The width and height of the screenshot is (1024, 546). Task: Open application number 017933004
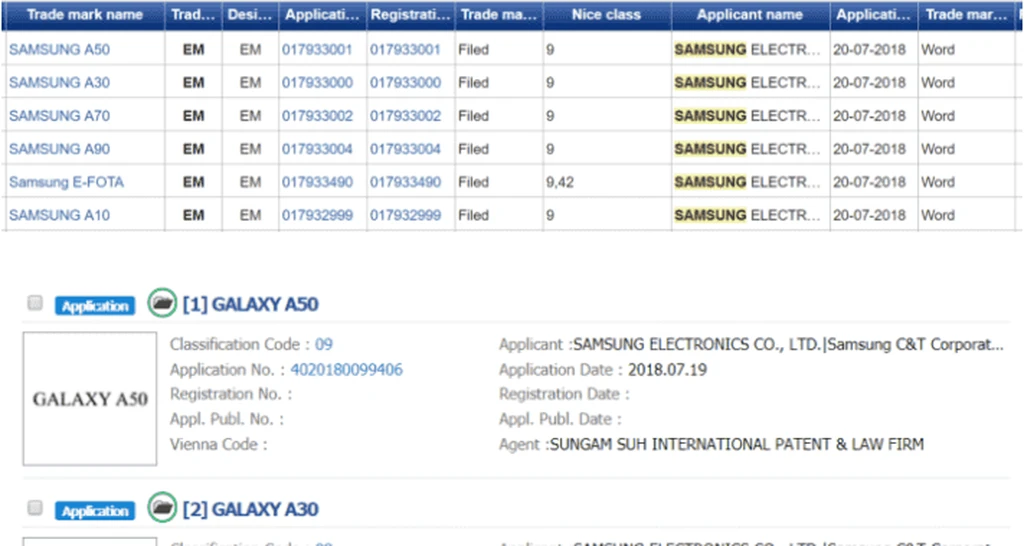coord(317,150)
